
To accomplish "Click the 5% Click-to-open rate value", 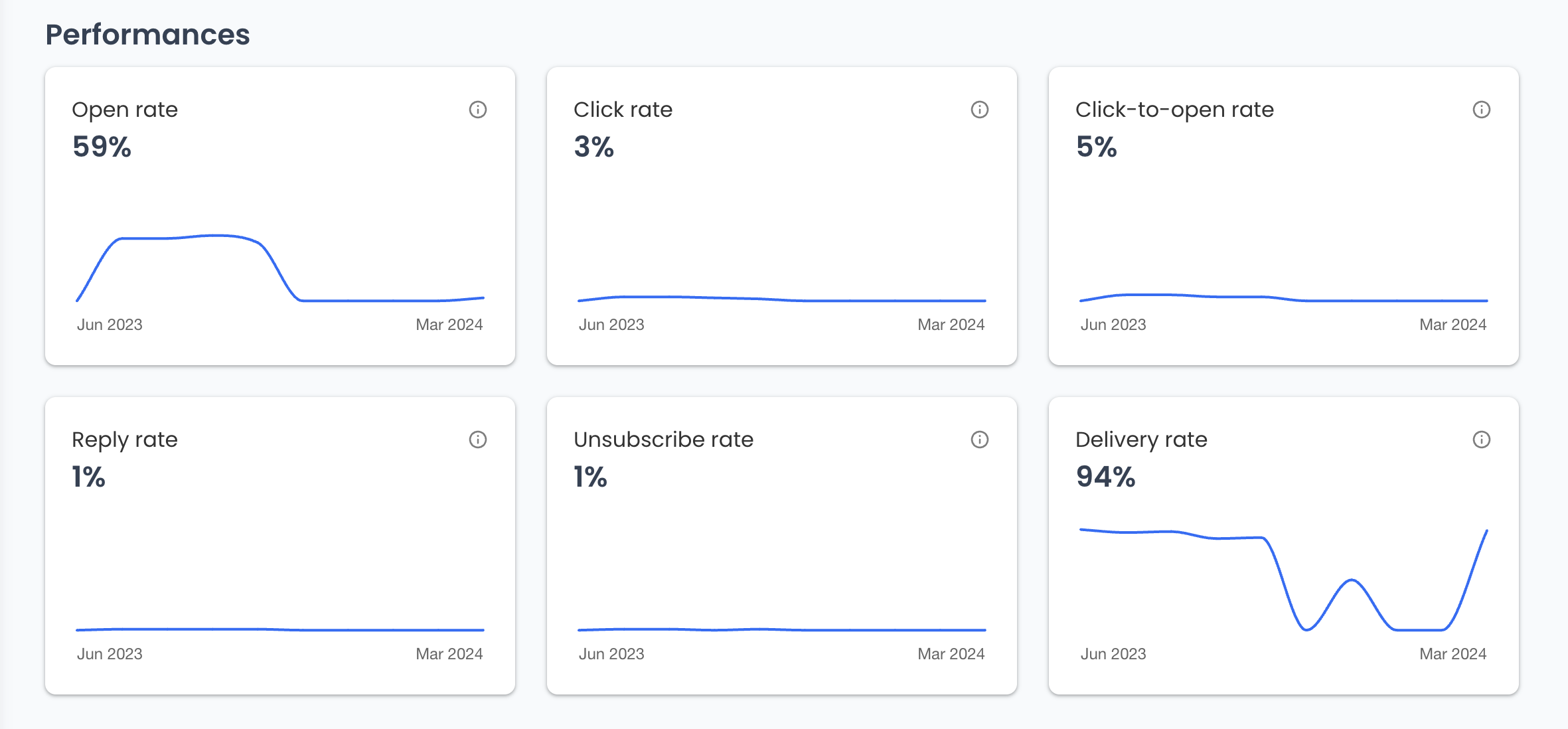I will 1096,147.
